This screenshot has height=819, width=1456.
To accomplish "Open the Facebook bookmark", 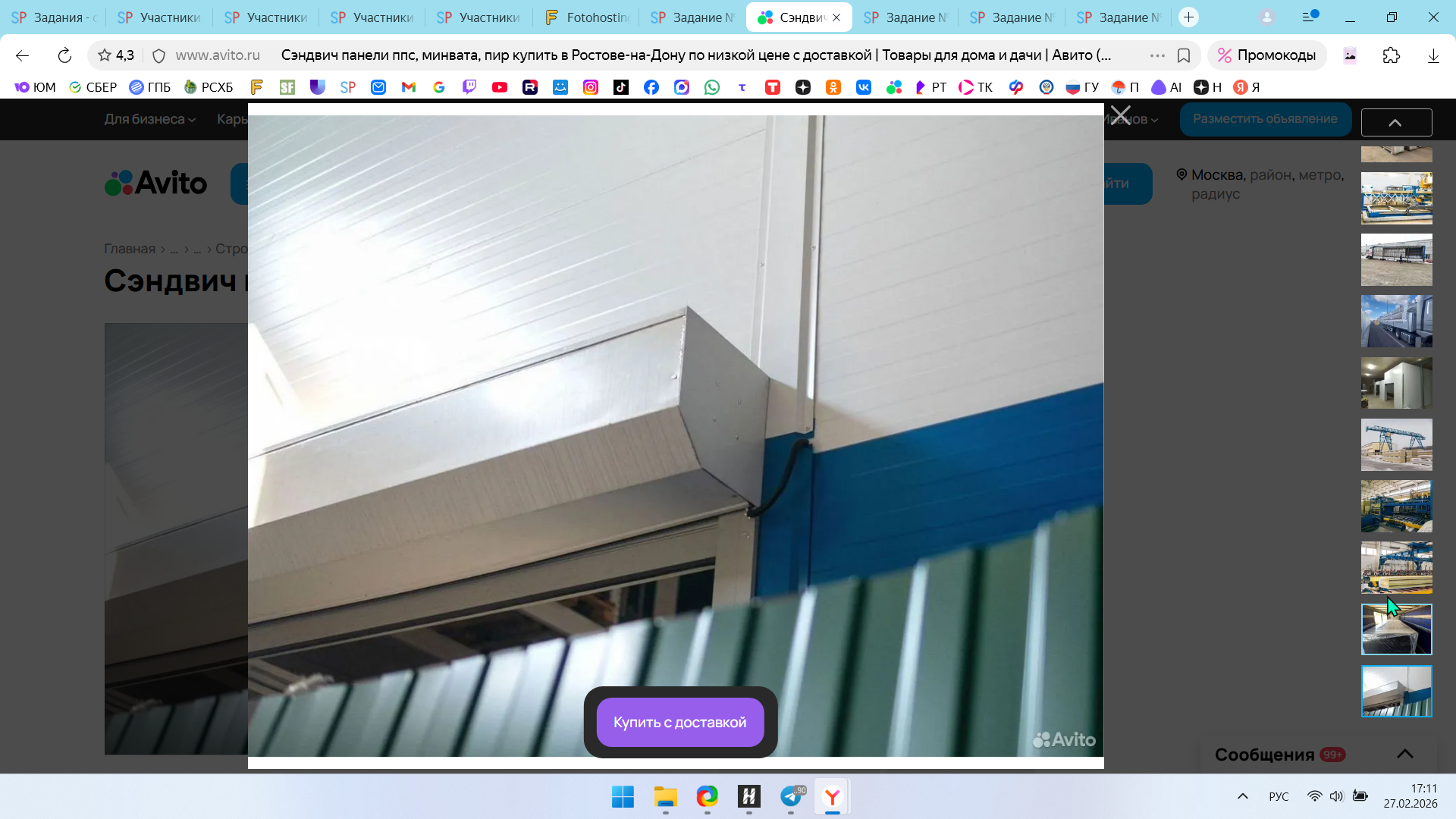I will click(x=651, y=87).
